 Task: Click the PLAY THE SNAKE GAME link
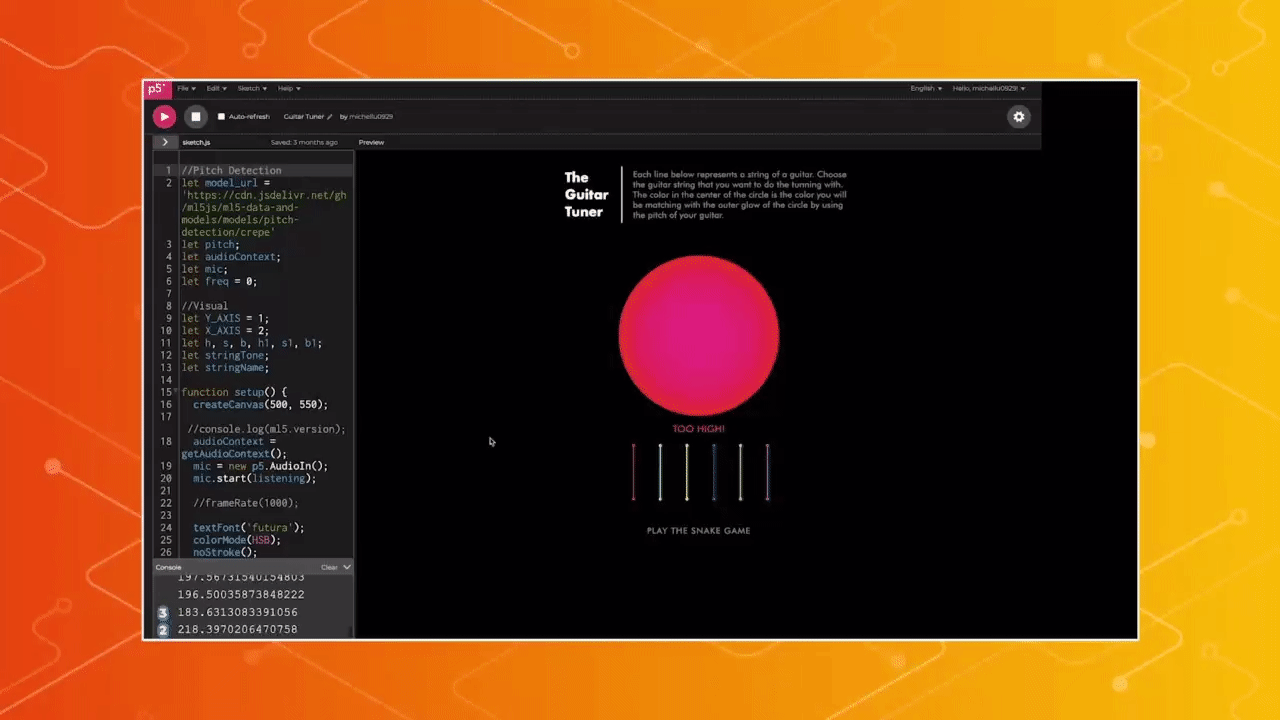[x=698, y=531]
